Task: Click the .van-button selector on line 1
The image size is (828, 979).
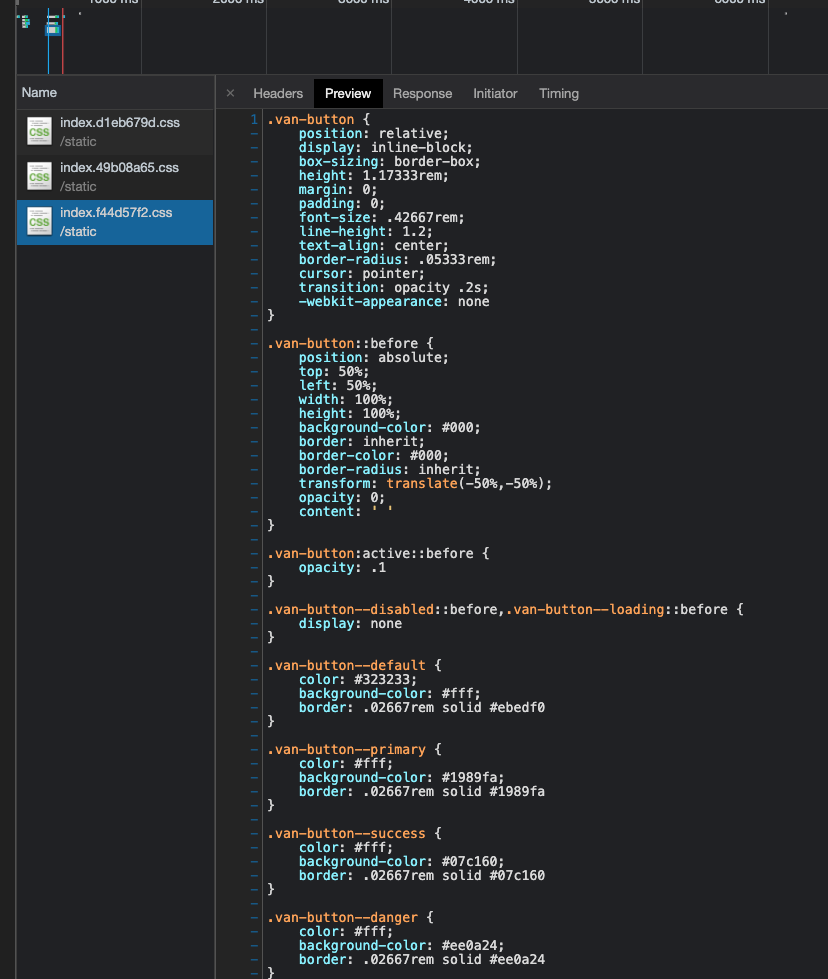Action: (x=310, y=119)
